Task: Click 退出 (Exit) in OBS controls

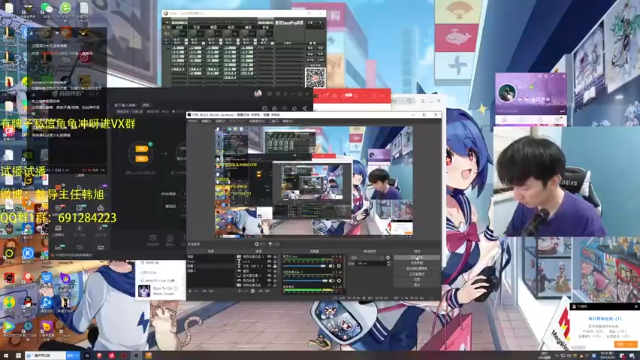Action: [x=417, y=284]
